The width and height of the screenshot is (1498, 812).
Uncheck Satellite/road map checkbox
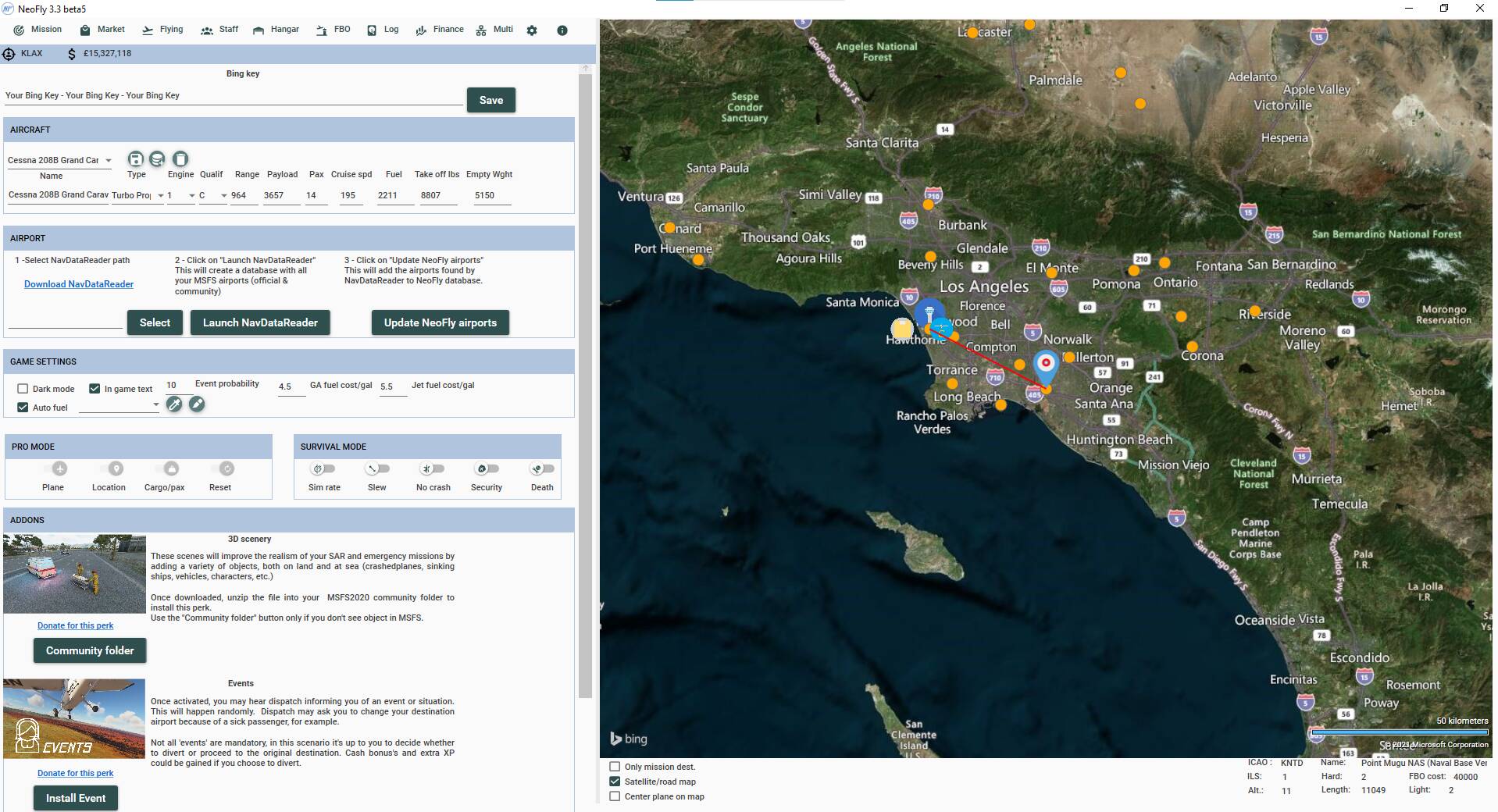coord(615,782)
